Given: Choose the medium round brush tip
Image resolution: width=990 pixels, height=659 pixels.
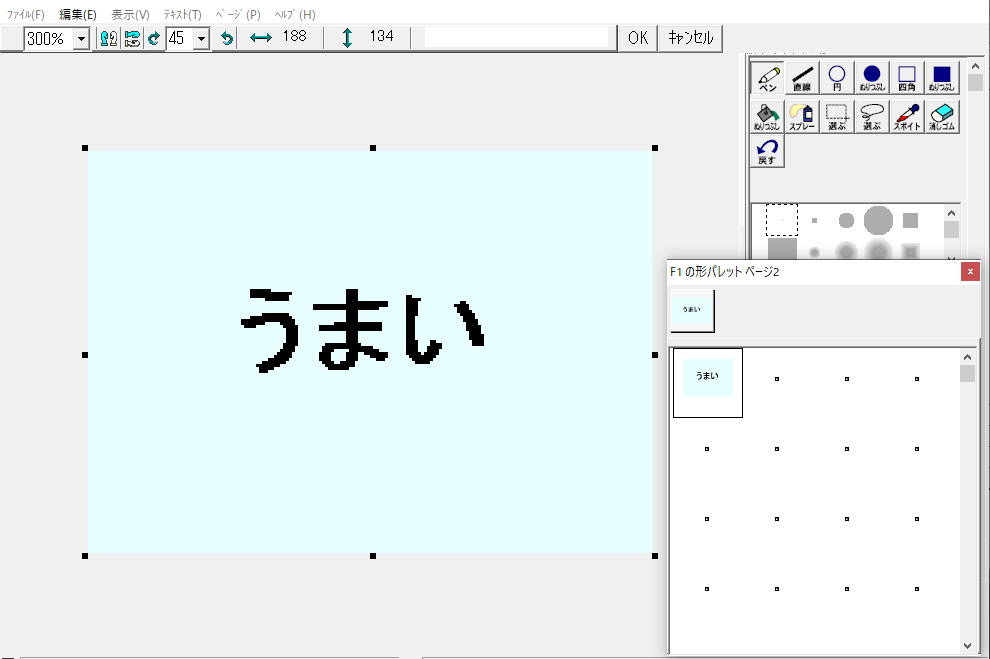Looking at the screenshot, I should [x=846, y=220].
